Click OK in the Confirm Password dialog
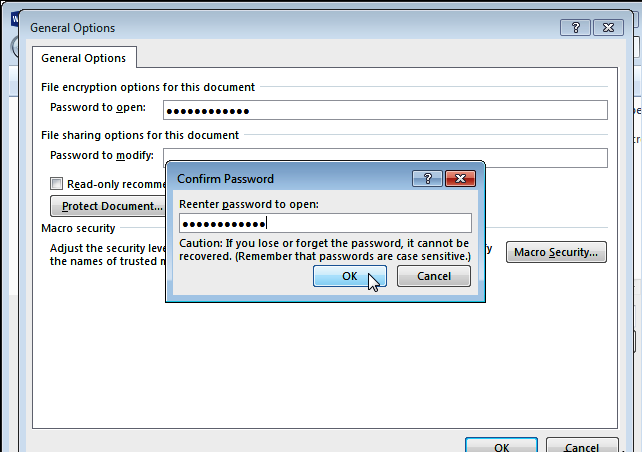Image resolution: width=642 pixels, height=452 pixels. tap(350, 276)
